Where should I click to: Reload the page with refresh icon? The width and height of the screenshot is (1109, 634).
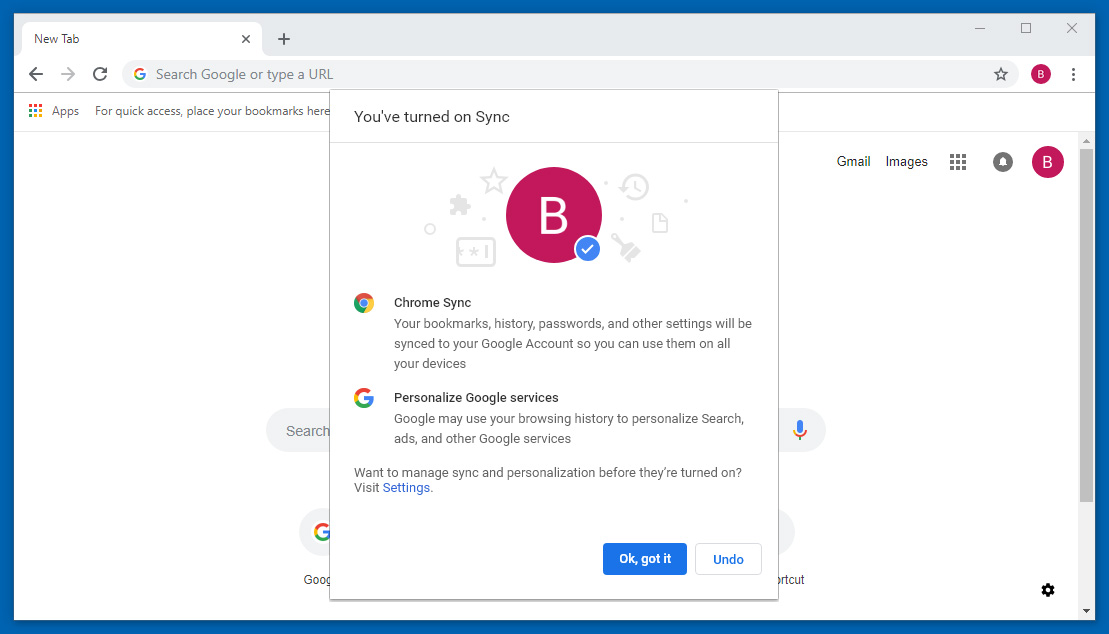point(100,74)
